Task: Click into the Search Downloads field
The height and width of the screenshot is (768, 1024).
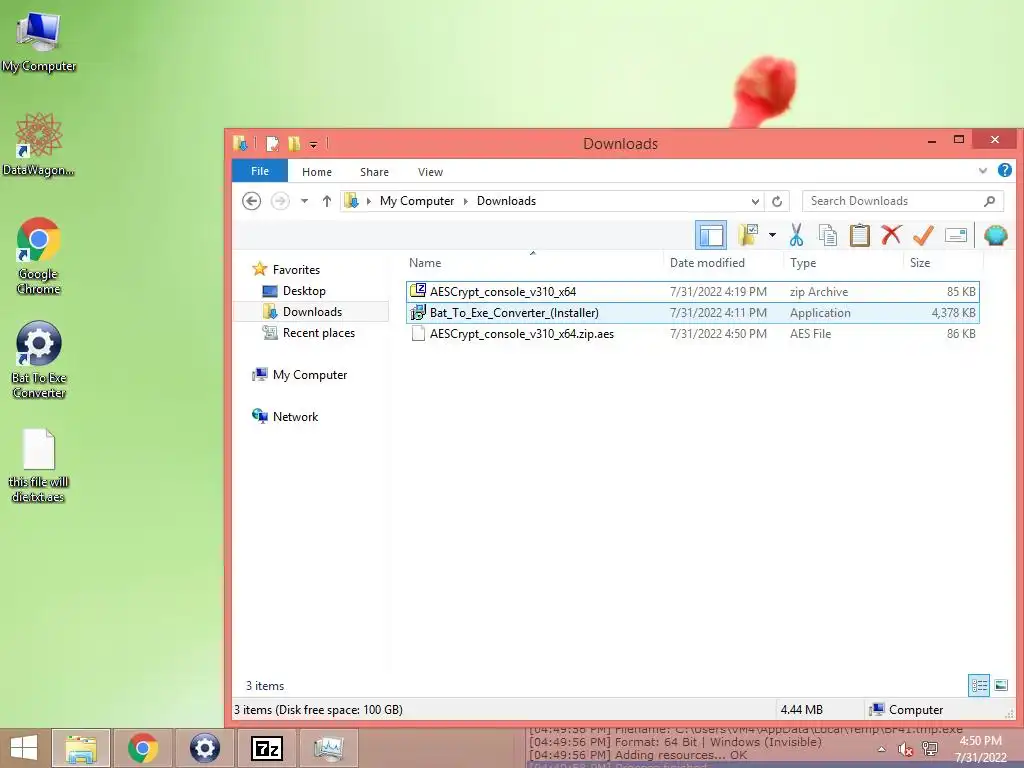Action: click(902, 201)
